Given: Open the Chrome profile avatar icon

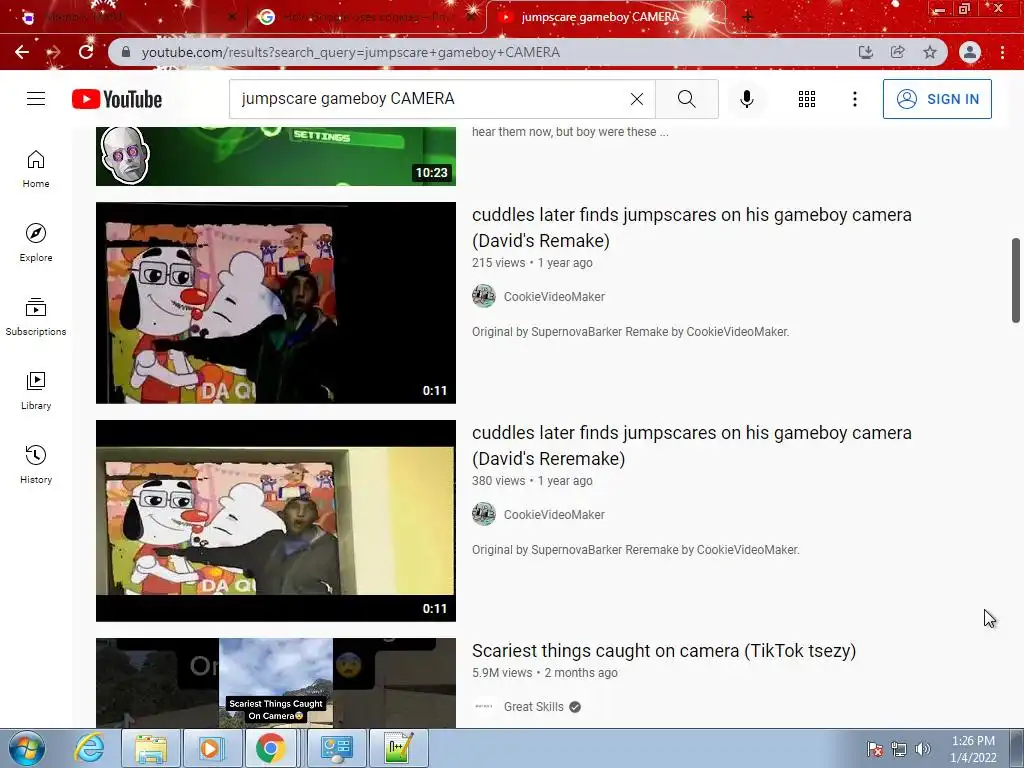Looking at the screenshot, I should point(970,52).
